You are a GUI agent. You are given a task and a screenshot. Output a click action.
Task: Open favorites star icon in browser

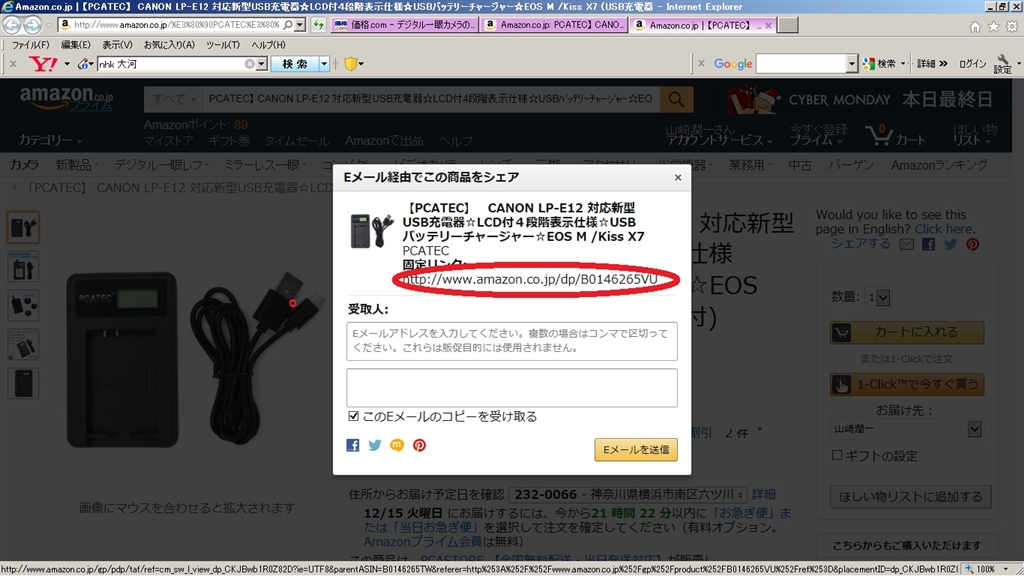pyautogui.click(x=993, y=27)
